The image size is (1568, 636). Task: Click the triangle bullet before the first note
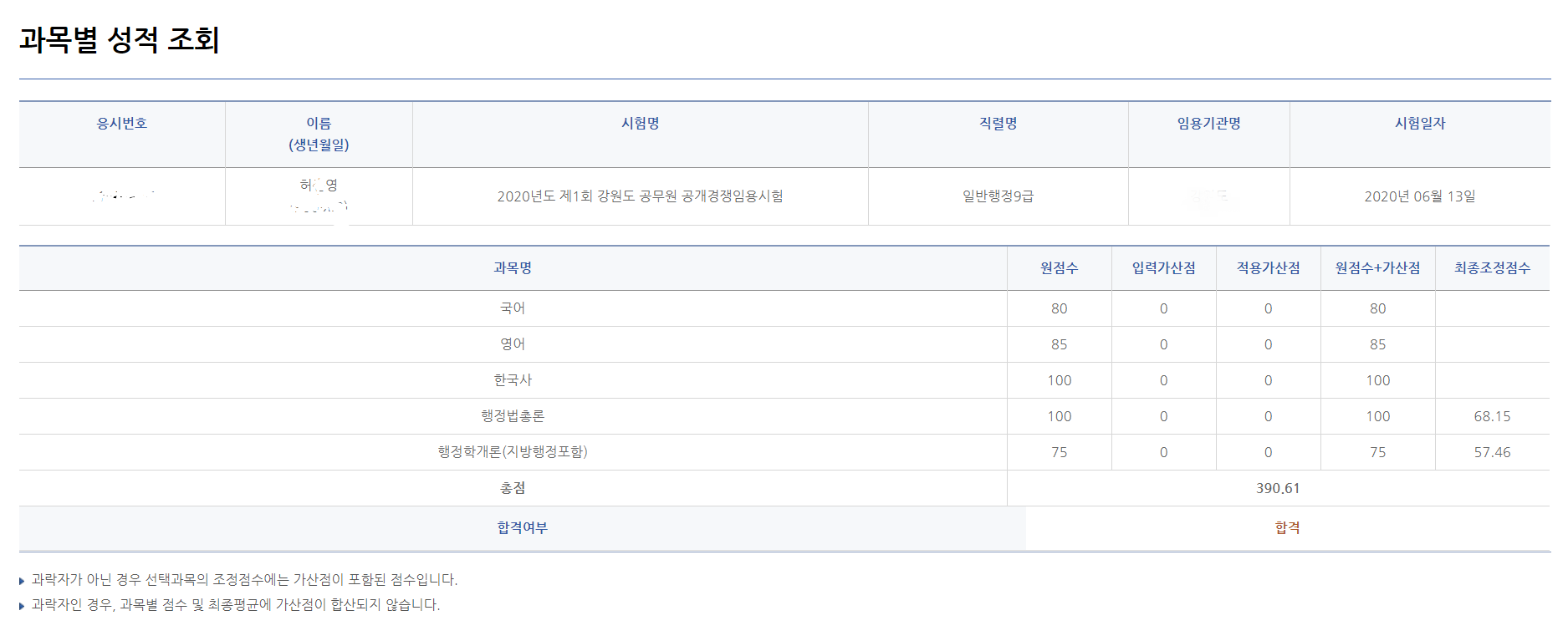pos(22,581)
